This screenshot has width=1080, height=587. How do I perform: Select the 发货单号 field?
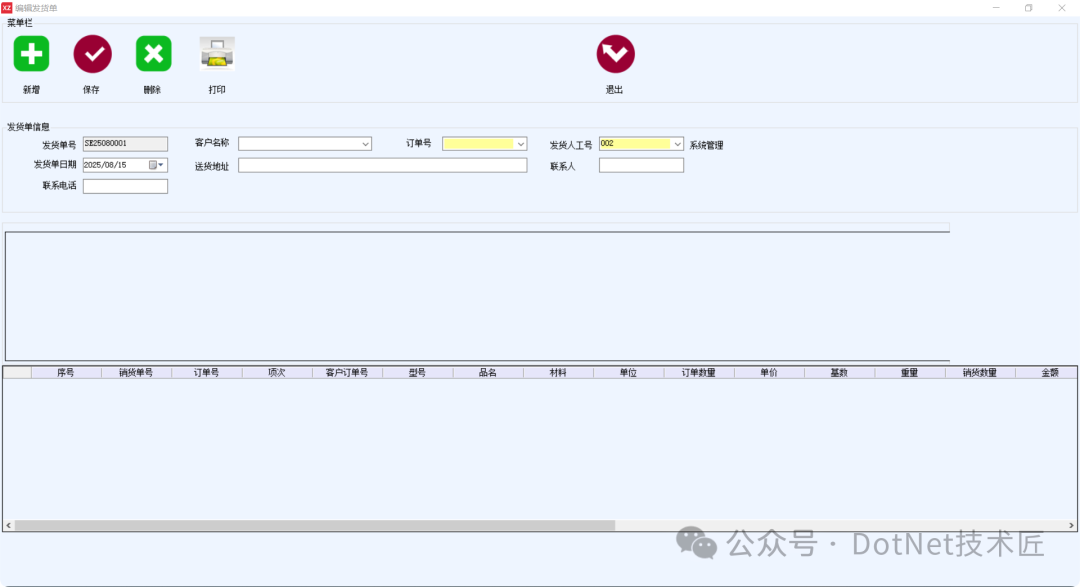point(125,144)
